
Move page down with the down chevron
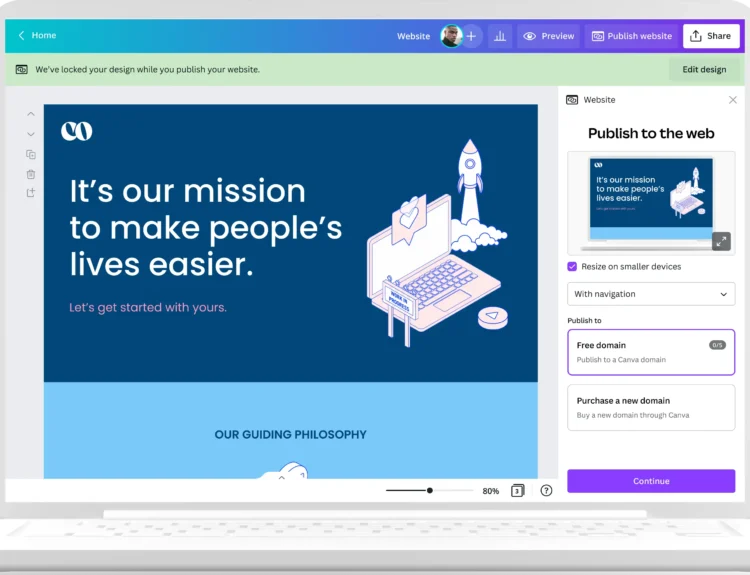[31, 134]
